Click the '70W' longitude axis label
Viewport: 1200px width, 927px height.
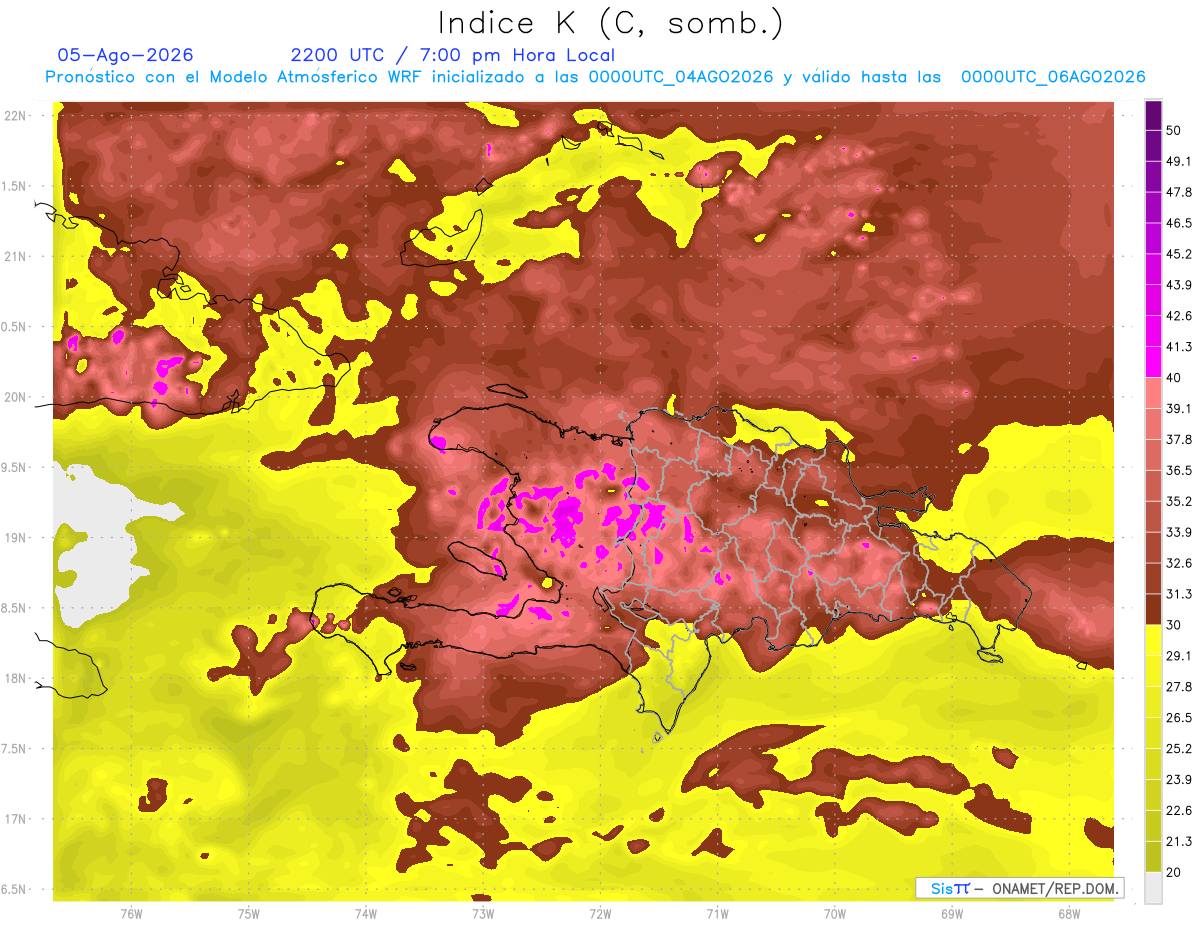[835, 914]
